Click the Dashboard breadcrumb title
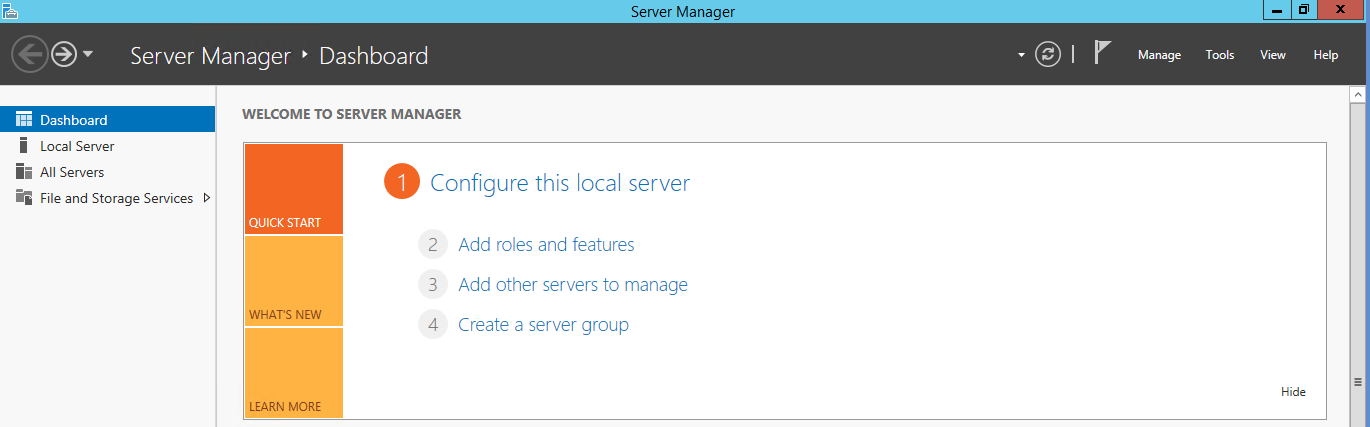1370x427 pixels. [x=373, y=56]
